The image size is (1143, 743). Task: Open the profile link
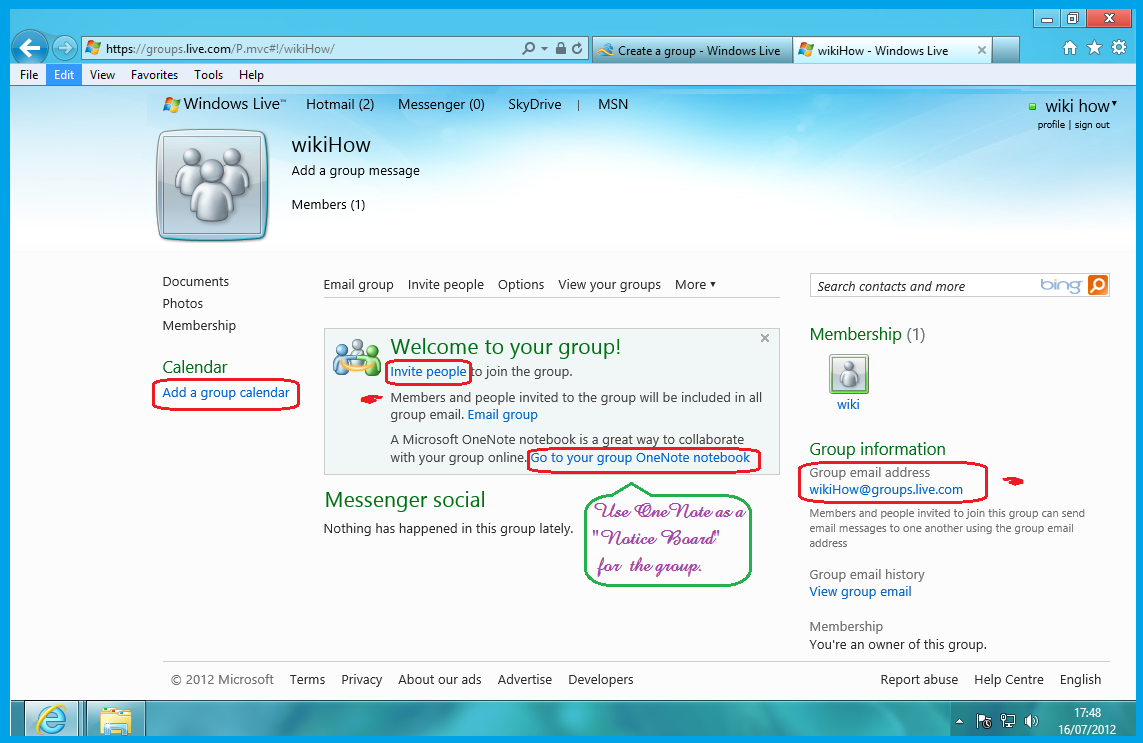pyautogui.click(x=1051, y=125)
